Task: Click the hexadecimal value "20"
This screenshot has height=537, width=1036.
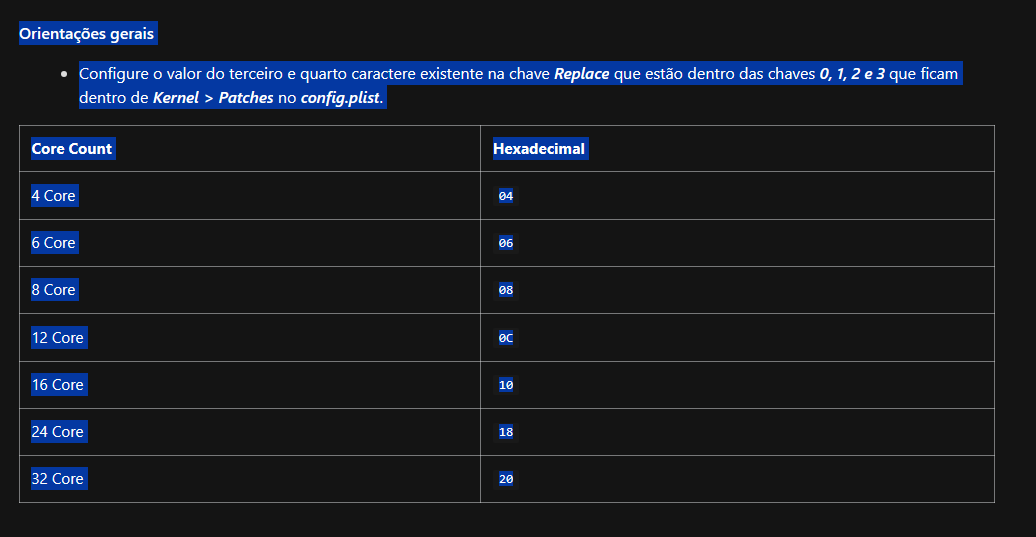Action: pos(506,479)
